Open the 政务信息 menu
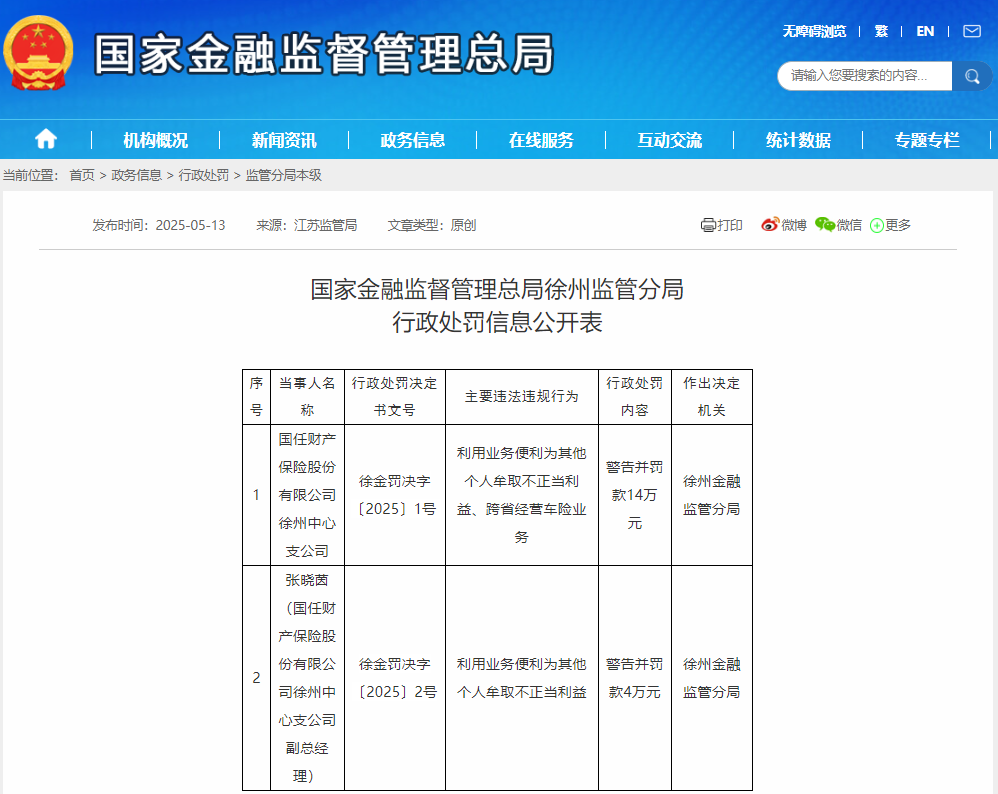This screenshot has width=998, height=794. pos(412,140)
